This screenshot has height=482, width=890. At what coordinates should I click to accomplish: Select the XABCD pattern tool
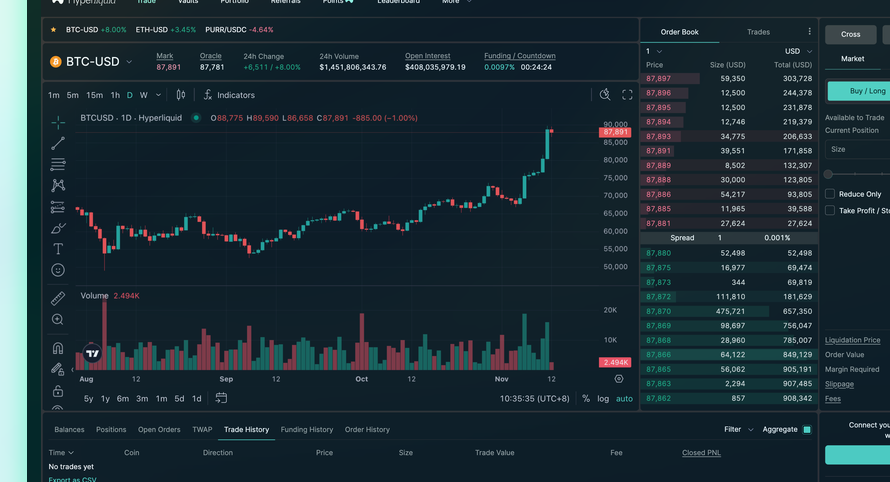click(58, 185)
